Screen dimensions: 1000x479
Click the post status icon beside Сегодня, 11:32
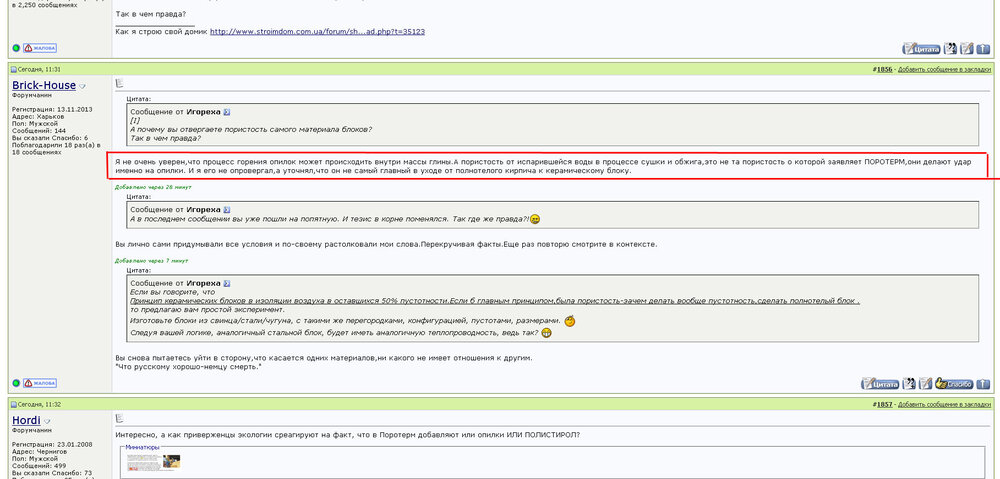(x=13, y=404)
